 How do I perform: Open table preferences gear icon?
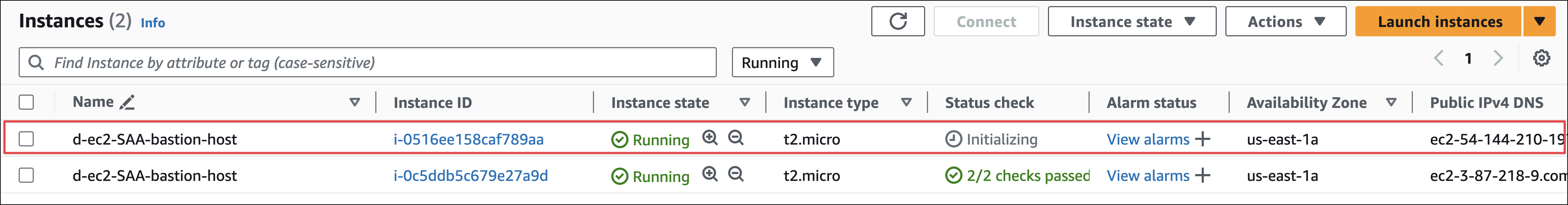point(1541,59)
